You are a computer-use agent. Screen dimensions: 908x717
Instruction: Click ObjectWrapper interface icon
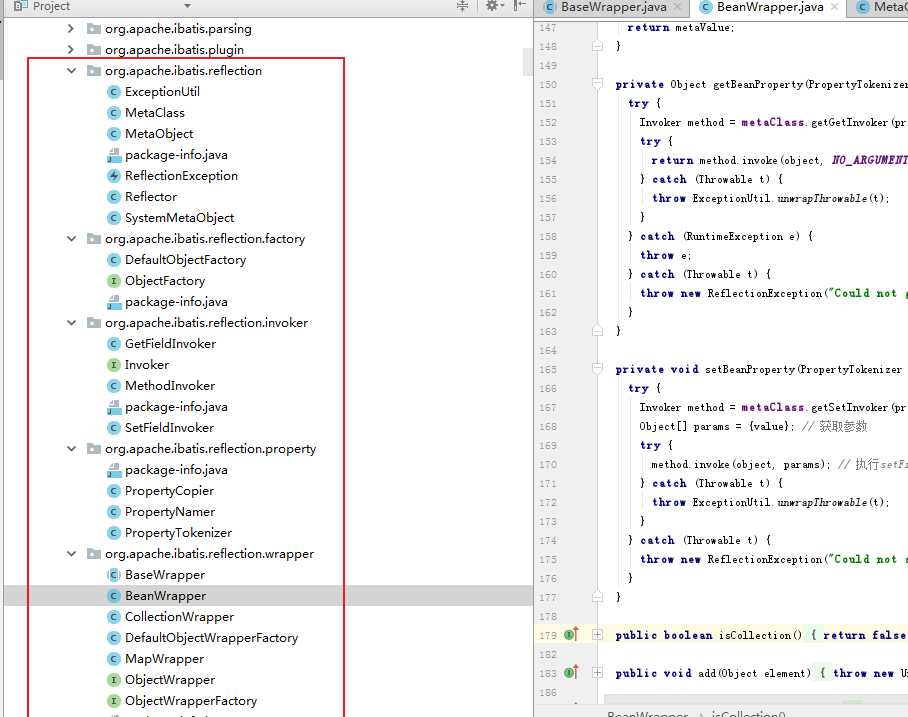tap(114, 680)
